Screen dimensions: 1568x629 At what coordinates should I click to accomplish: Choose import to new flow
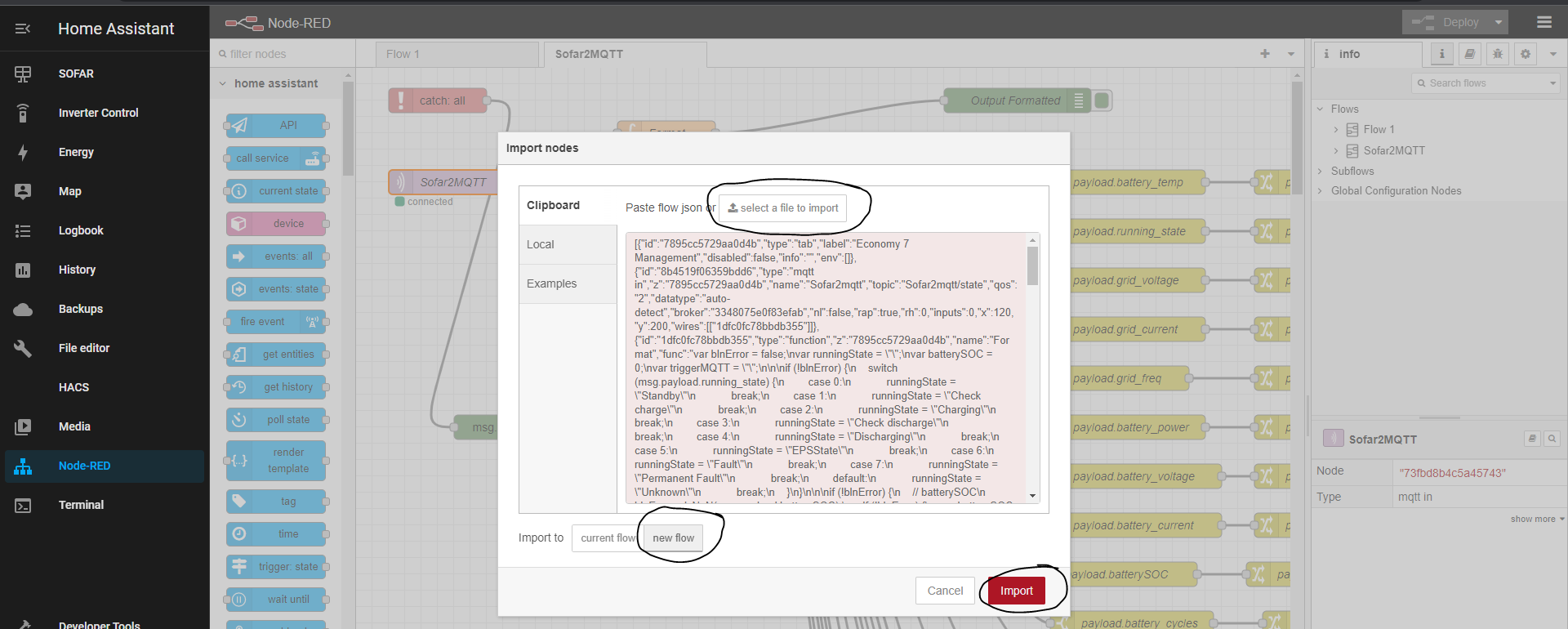pos(674,538)
